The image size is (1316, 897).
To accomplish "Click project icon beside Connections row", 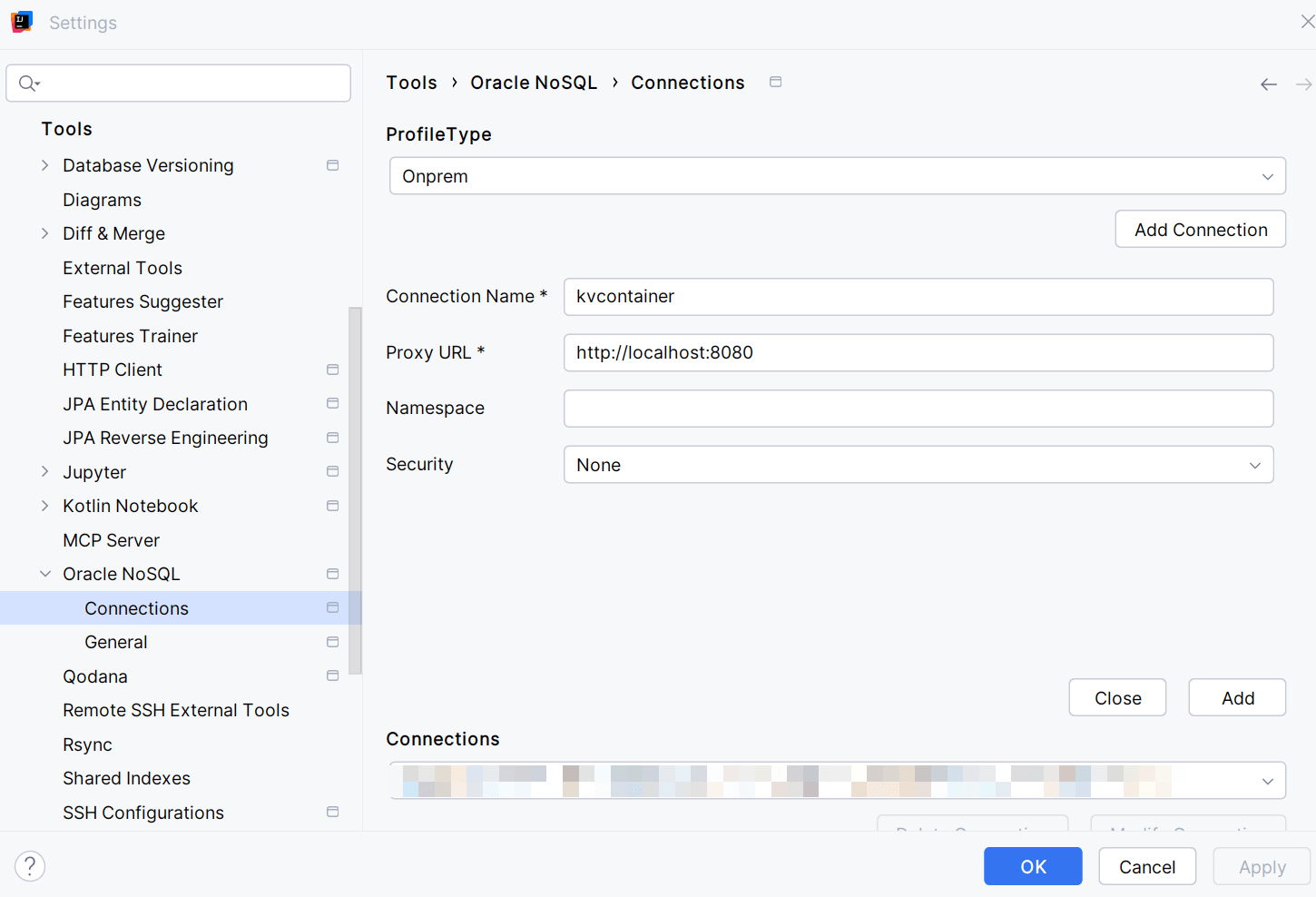I will pos(333,607).
